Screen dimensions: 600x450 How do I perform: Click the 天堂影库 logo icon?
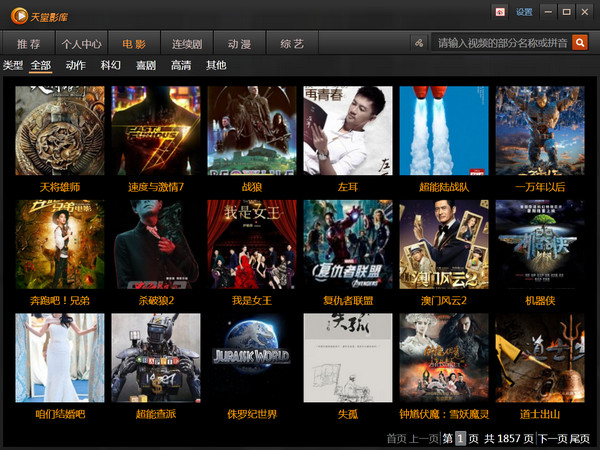point(19,16)
